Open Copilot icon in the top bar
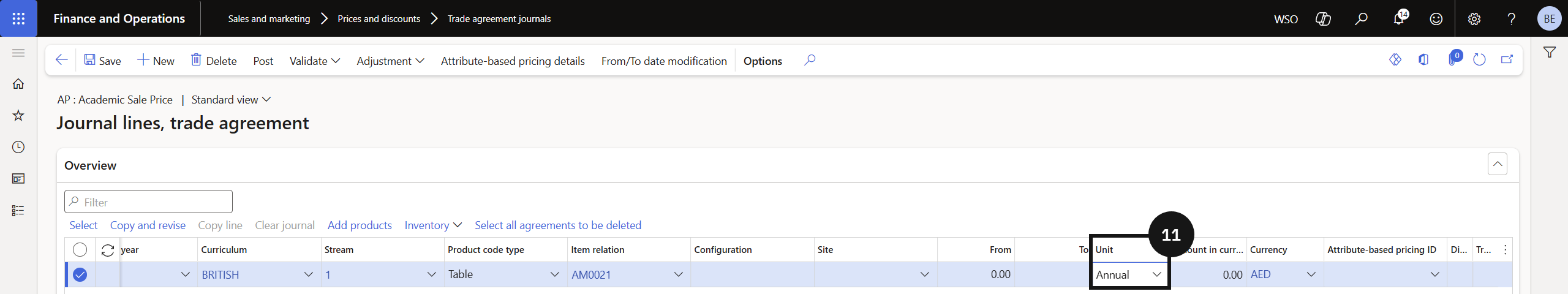Viewport: 1568px width, 294px height. 1324,19
